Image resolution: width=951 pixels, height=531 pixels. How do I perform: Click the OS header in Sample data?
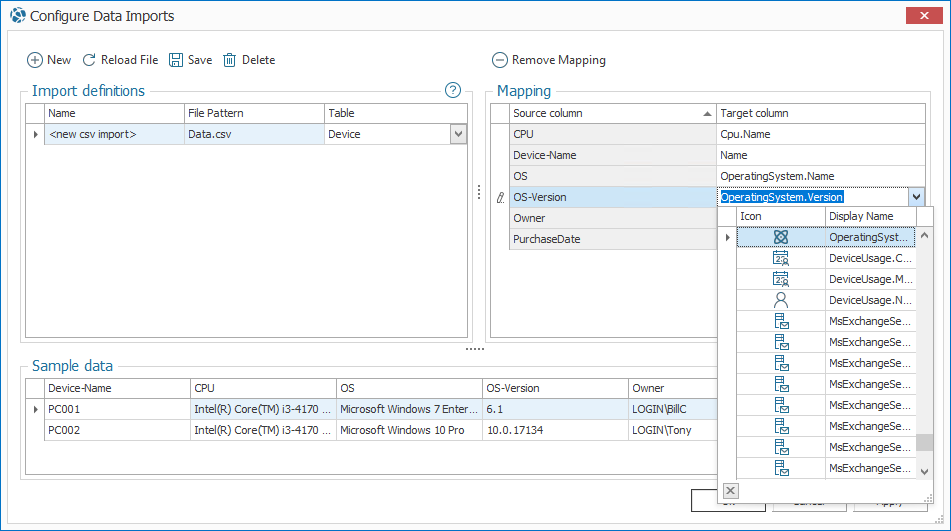(409, 389)
